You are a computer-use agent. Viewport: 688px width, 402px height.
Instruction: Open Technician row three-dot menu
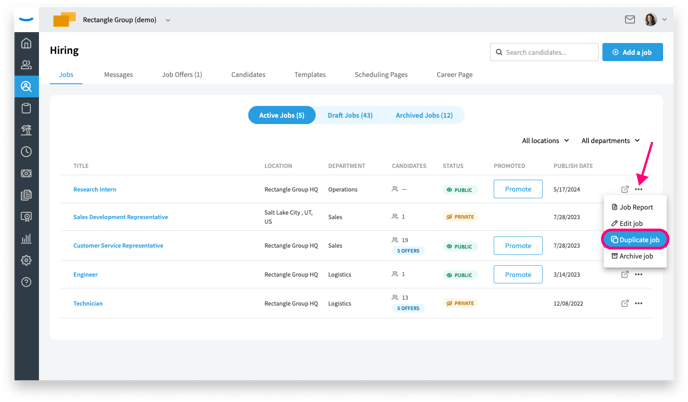point(638,303)
